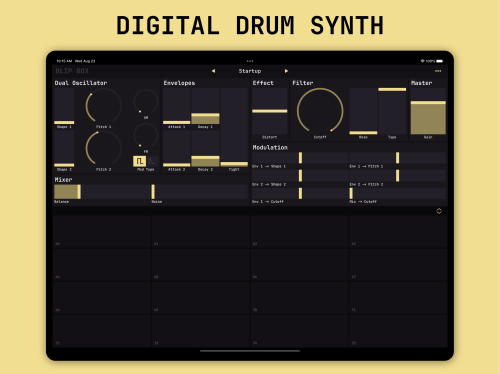Tap drum pad 61
The width and height of the screenshot is (500, 374).
(x=200, y=232)
